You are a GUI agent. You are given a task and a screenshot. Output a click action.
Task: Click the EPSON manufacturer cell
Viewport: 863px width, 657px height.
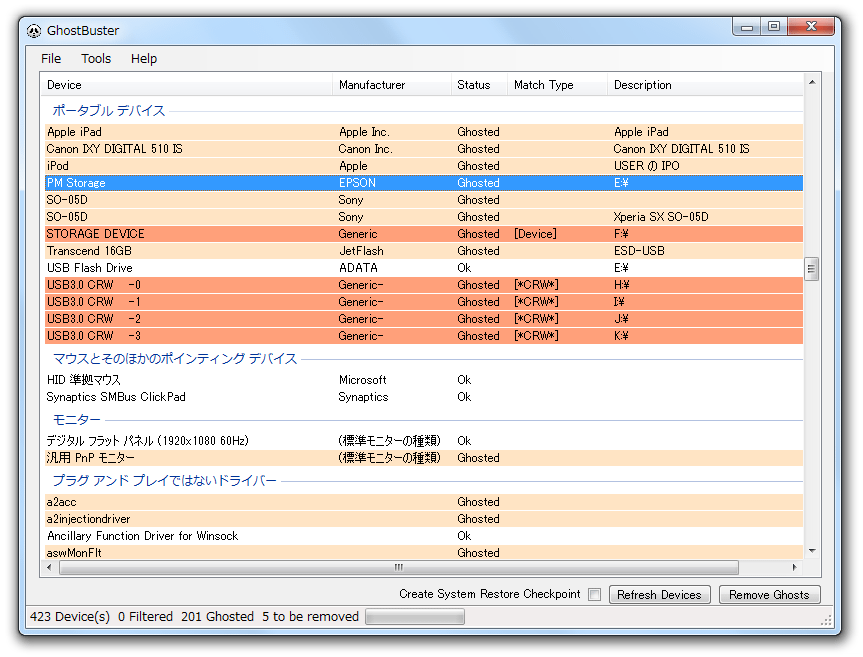(x=357, y=183)
